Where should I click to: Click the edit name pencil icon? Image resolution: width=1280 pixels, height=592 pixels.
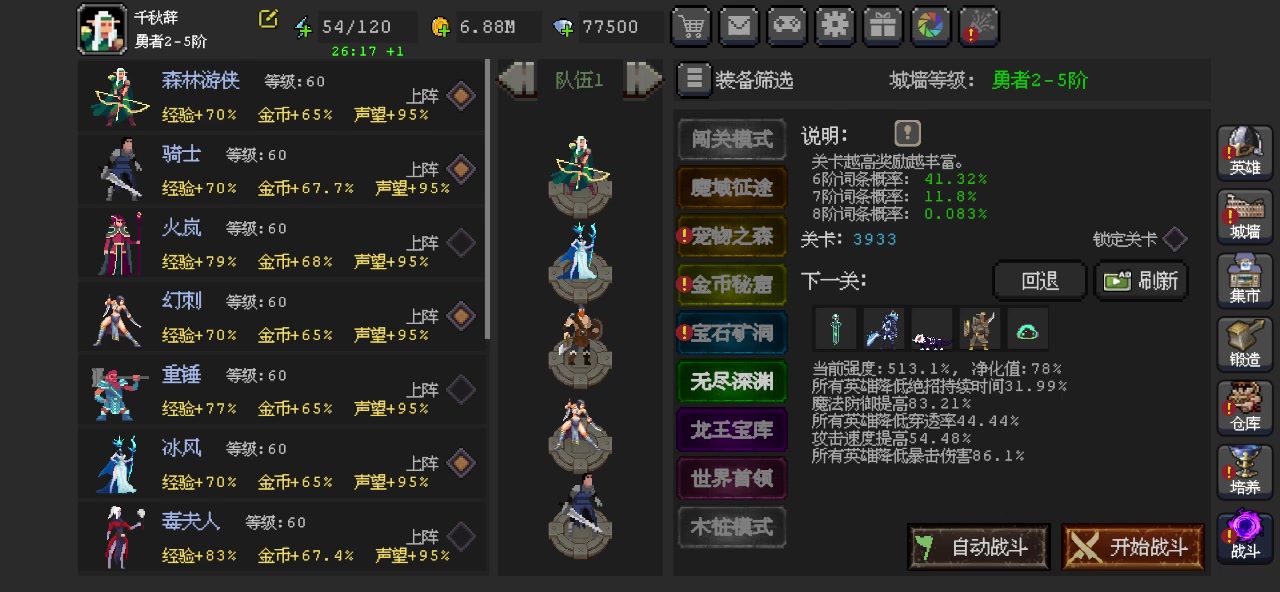268,18
